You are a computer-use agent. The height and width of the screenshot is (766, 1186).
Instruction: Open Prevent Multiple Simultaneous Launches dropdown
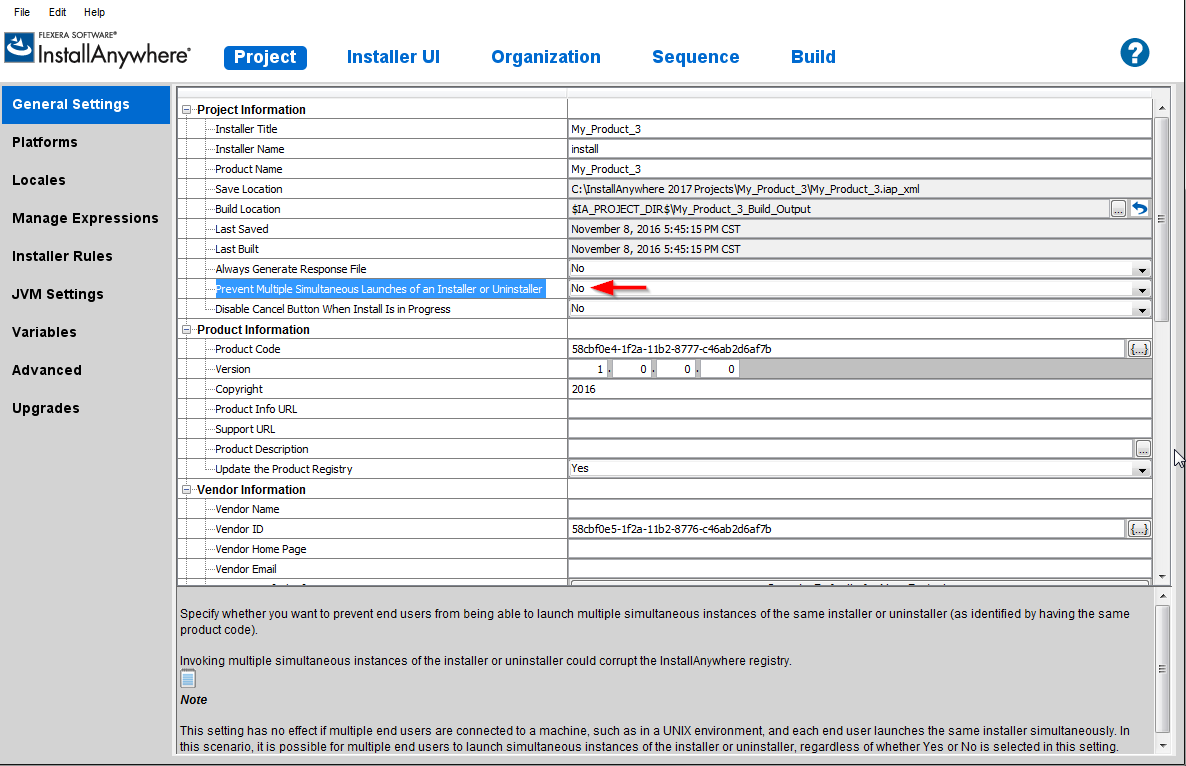(1141, 290)
